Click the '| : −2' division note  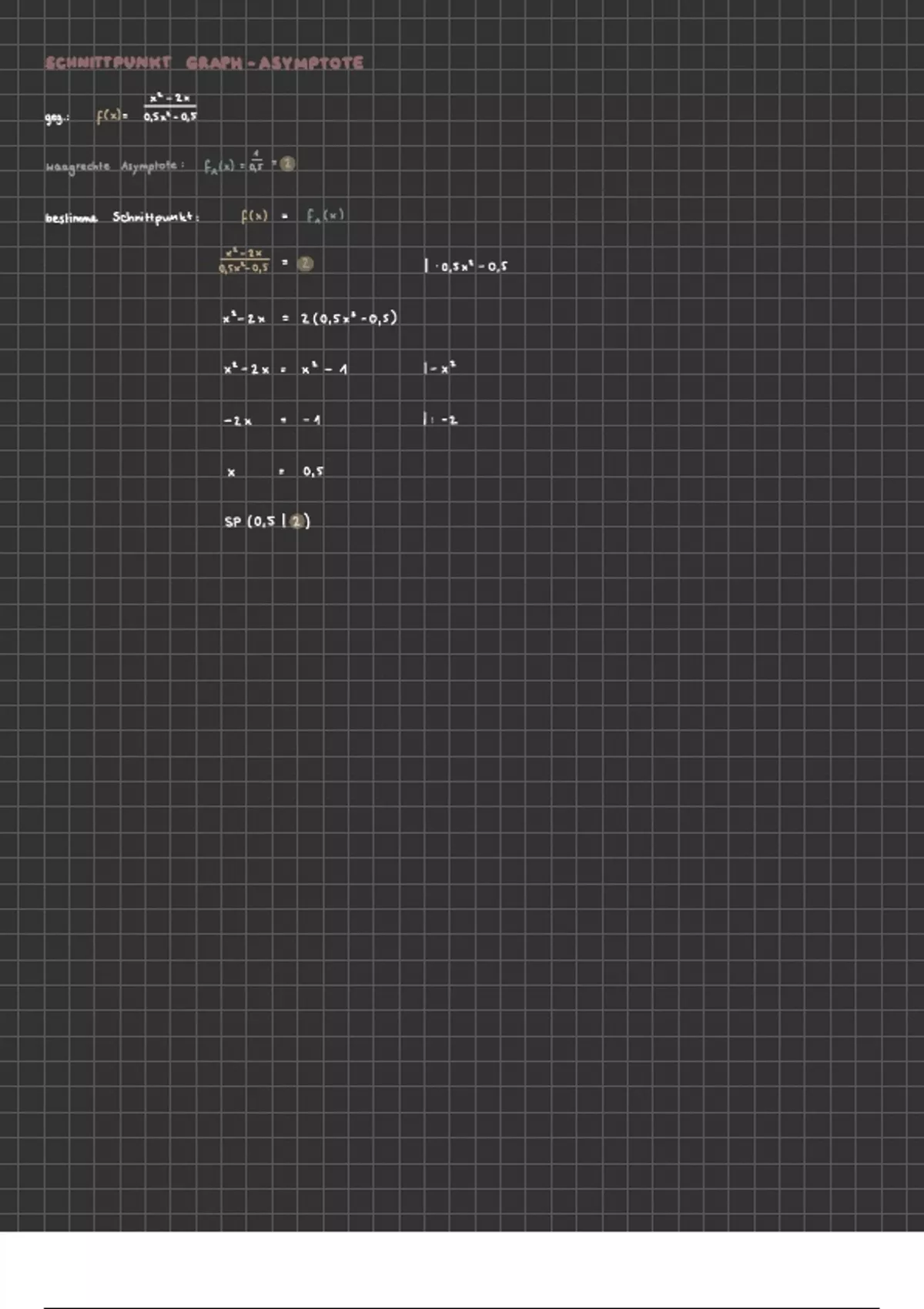point(440,420)
